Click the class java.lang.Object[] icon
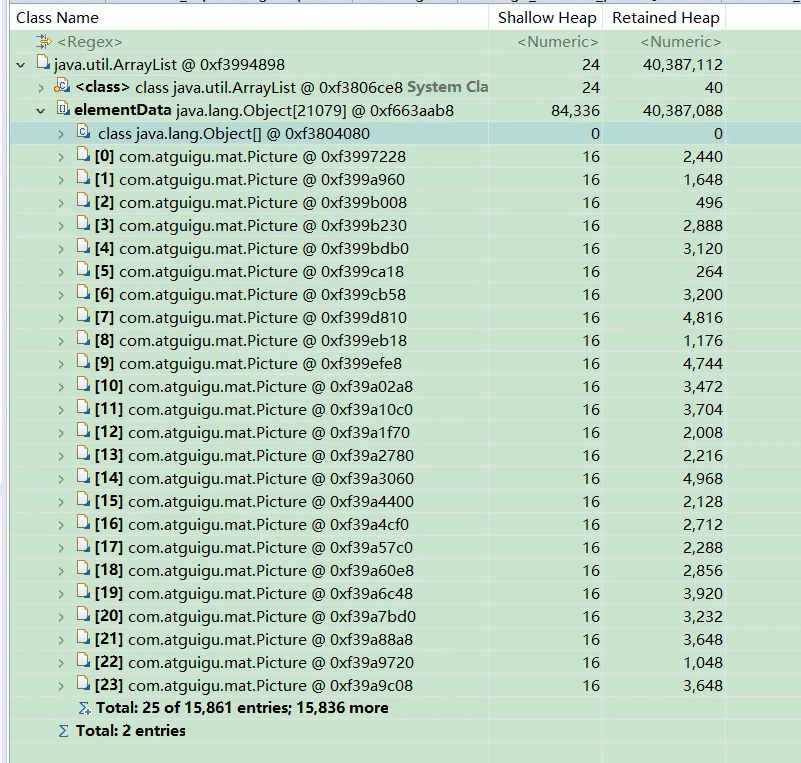801x763 pixels. [83, 132]
